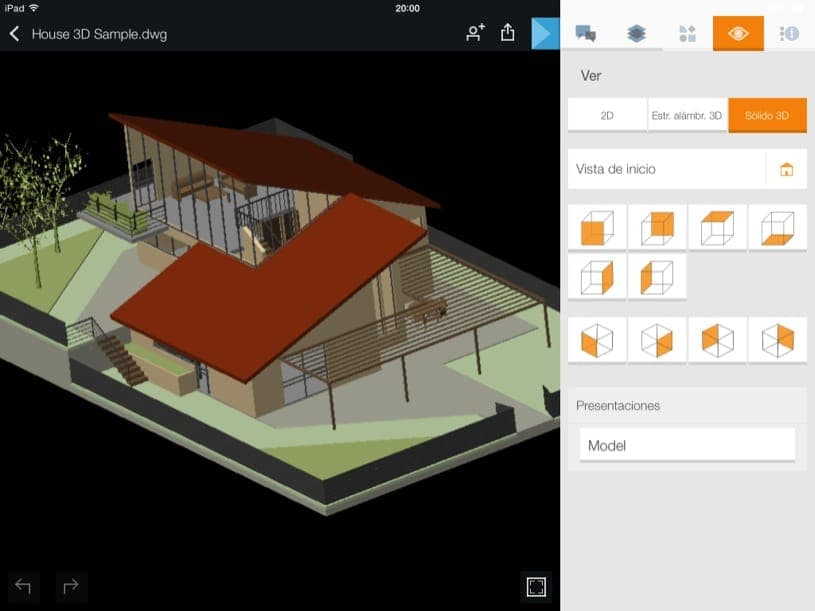
Task: Switch to the bottom view cube
Action: pos(777,228)
